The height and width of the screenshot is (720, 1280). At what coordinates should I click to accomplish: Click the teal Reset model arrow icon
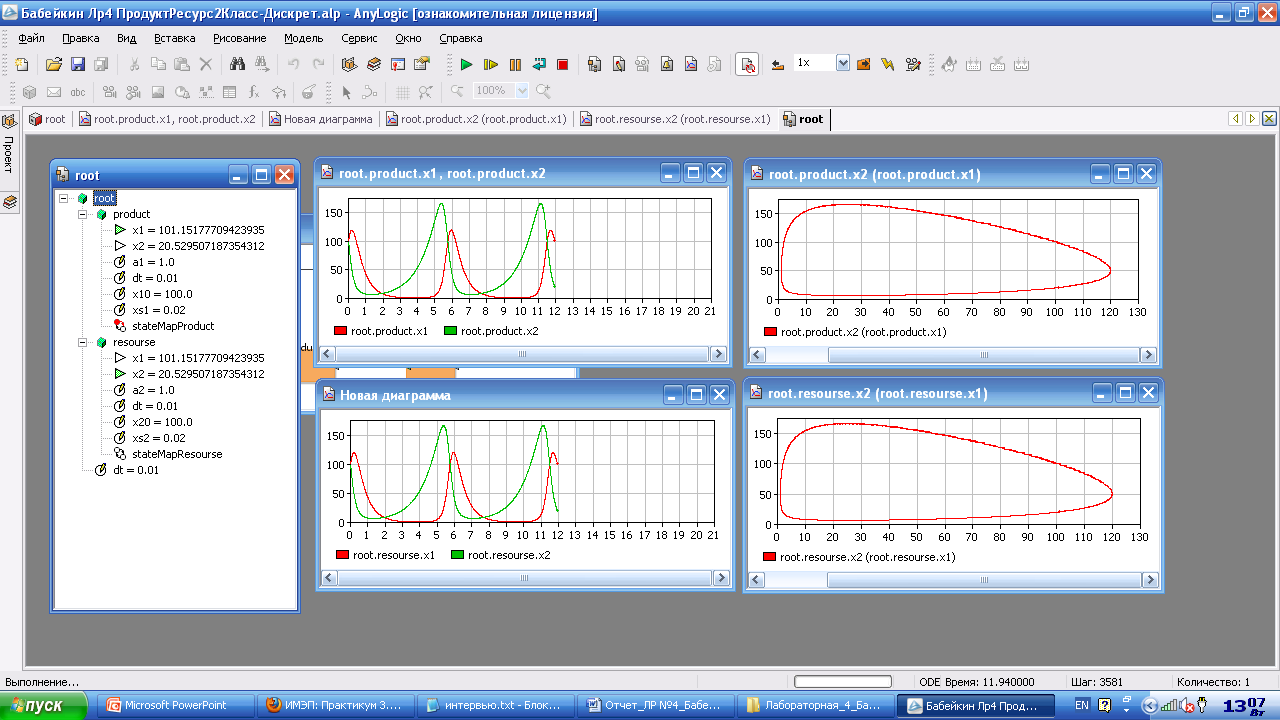539,64
